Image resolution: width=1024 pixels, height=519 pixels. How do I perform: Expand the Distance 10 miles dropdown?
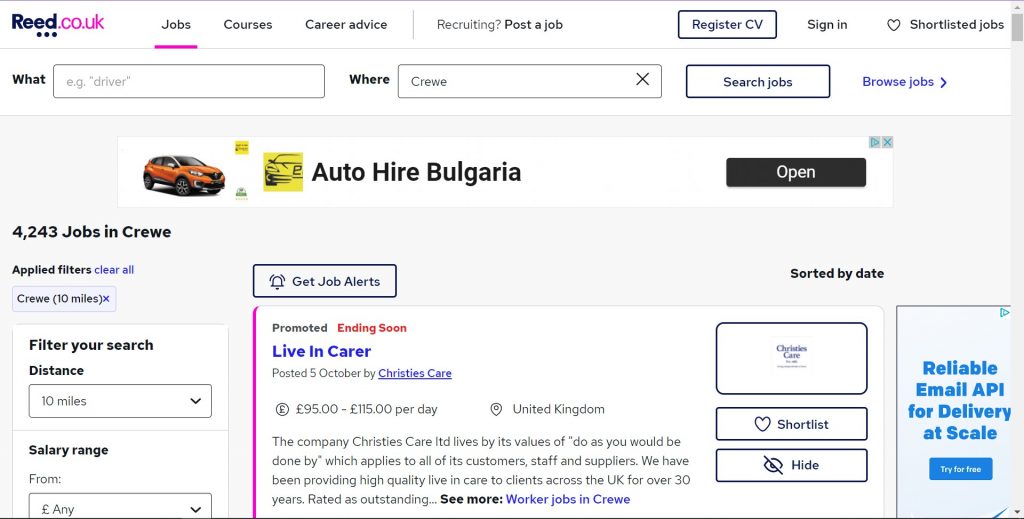[x=120, y=401]
